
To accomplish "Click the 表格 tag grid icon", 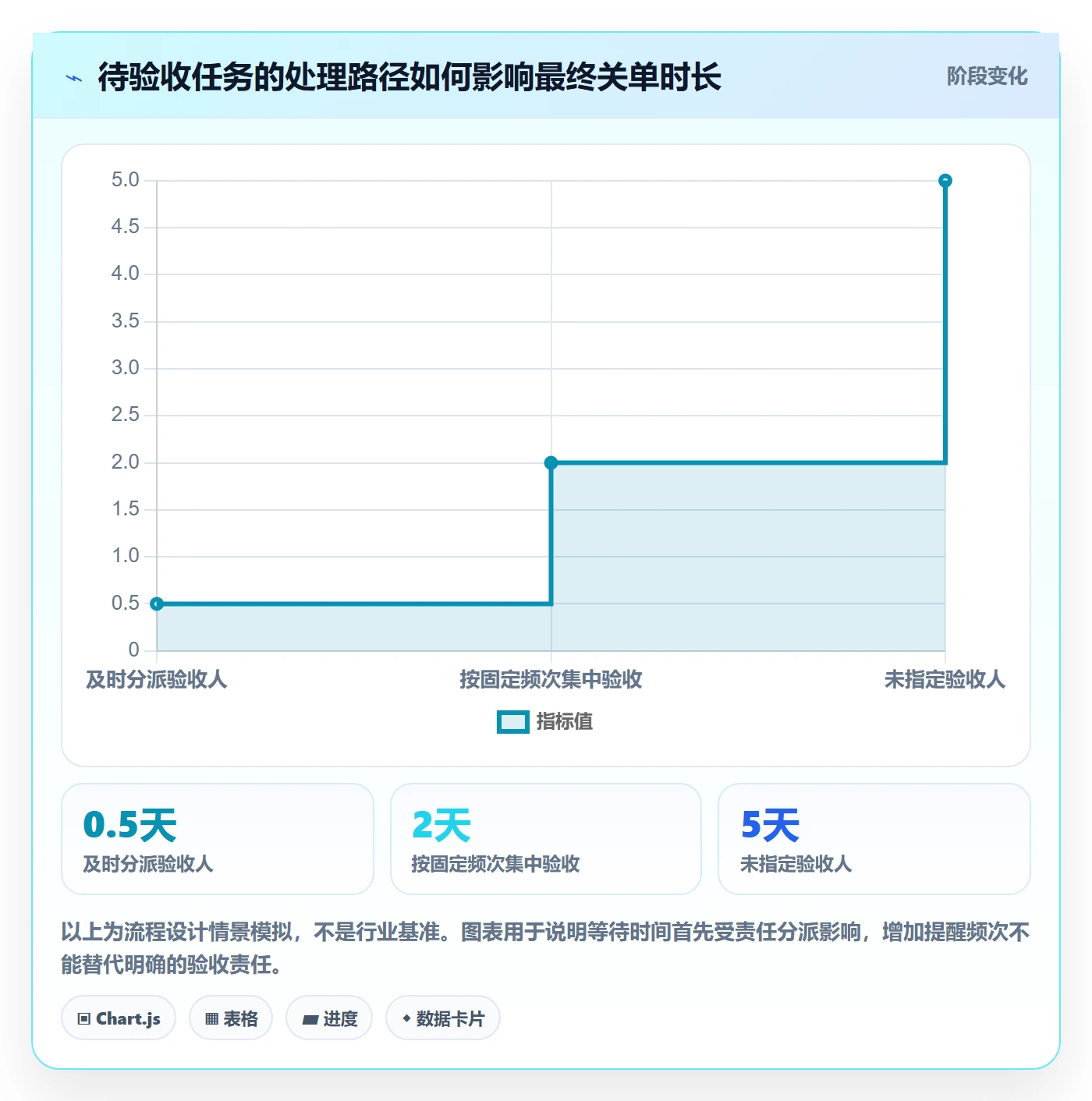I will click(x=211, y=1018).
